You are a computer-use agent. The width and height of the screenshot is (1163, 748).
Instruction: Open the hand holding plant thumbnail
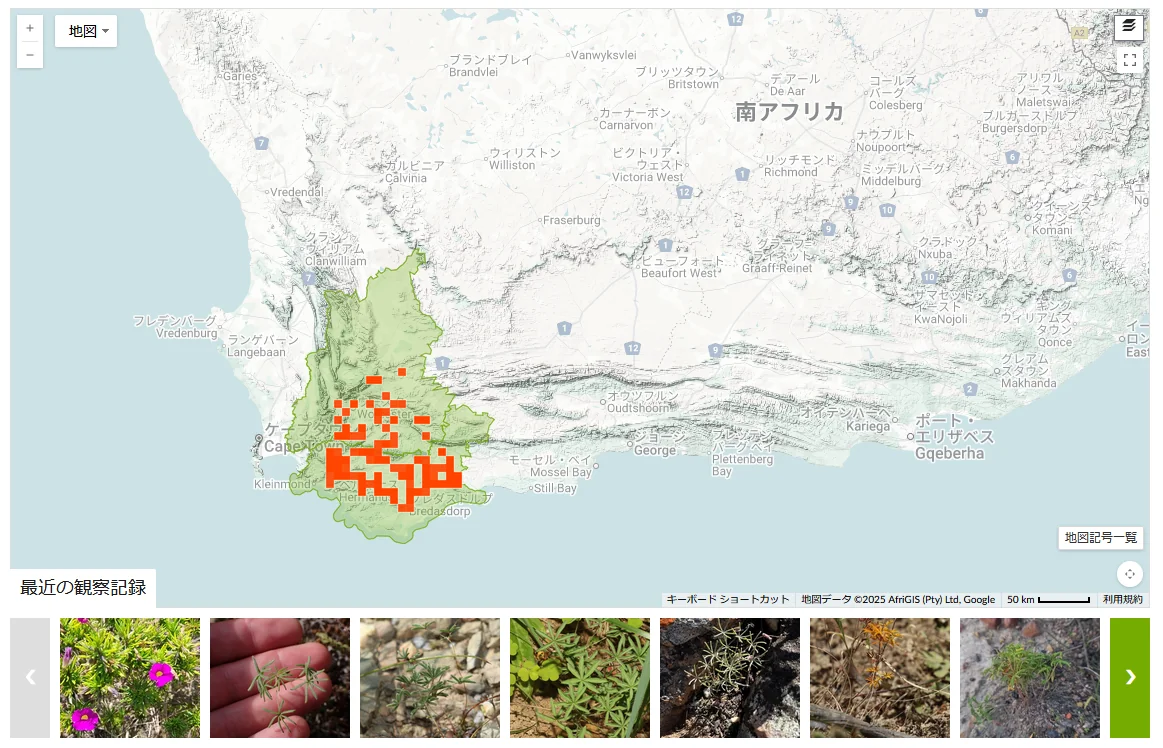(280, 678)
